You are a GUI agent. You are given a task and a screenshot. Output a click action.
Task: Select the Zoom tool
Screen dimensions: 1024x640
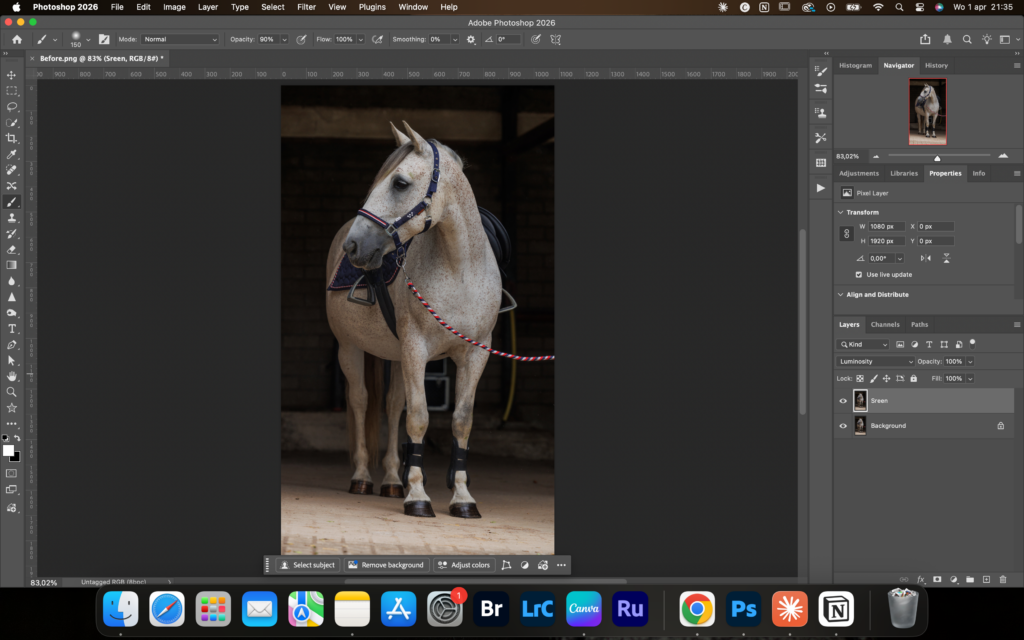pyautogui.click(x=12, y=392)
